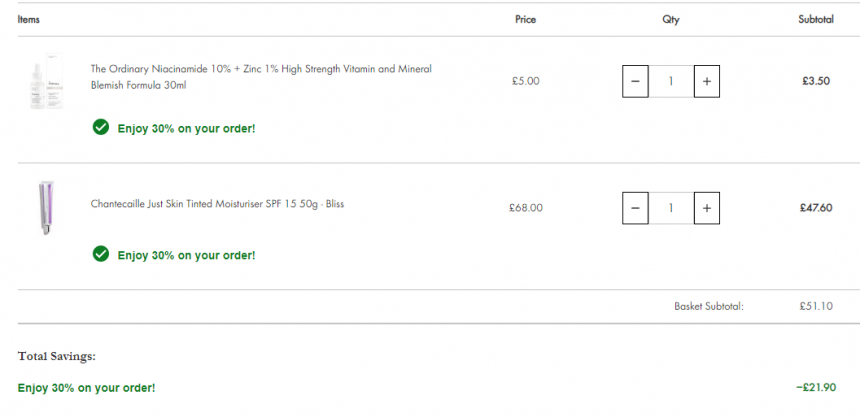Increase quantity of Chantecaille Tinted Moisturiser
This screenshot has width=860, height=417.
[706, 208]
